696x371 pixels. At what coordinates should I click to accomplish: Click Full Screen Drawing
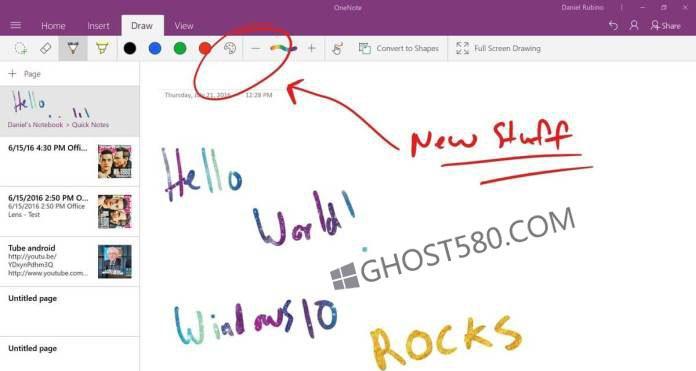click(x=498, y=48)
